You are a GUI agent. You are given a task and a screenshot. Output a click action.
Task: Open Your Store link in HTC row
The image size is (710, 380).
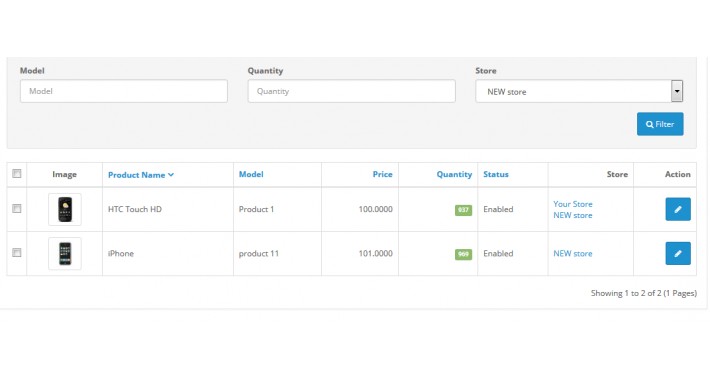click(573, 204)
